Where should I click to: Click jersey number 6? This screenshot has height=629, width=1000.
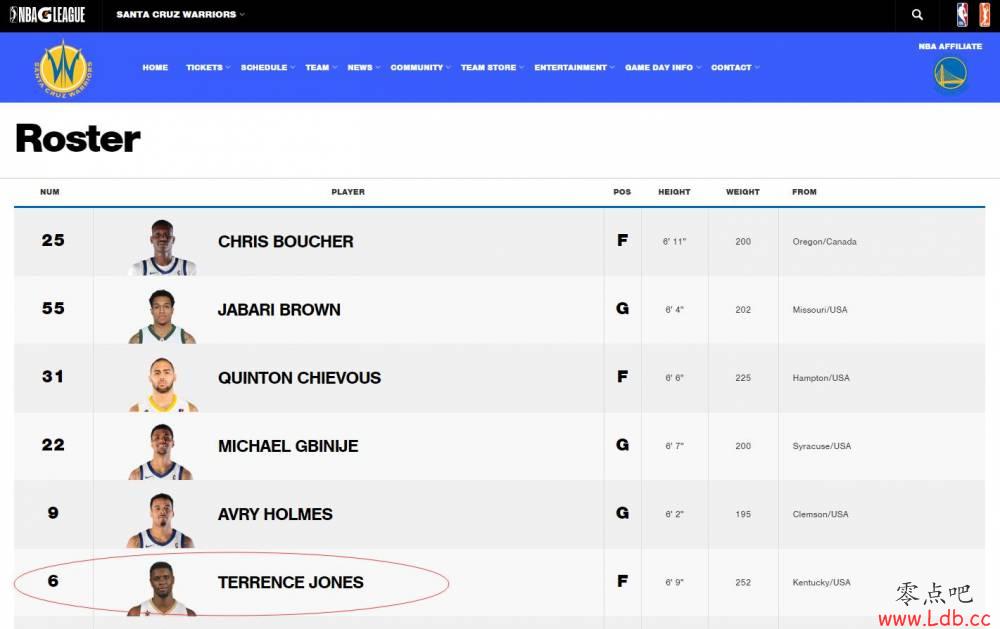[x=53, y=582]
